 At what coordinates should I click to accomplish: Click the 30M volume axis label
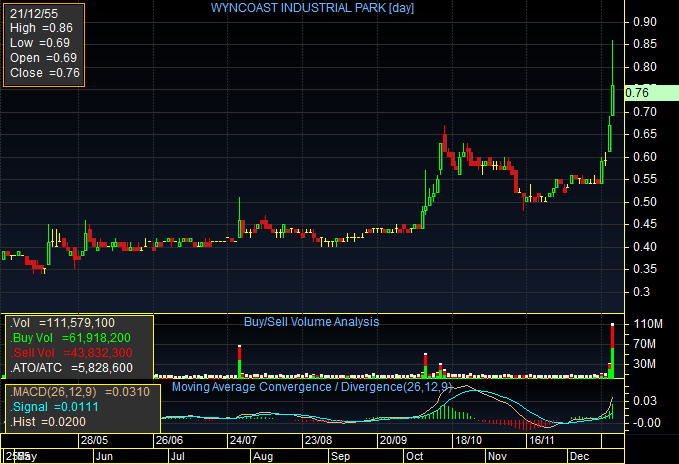point(645,364)
